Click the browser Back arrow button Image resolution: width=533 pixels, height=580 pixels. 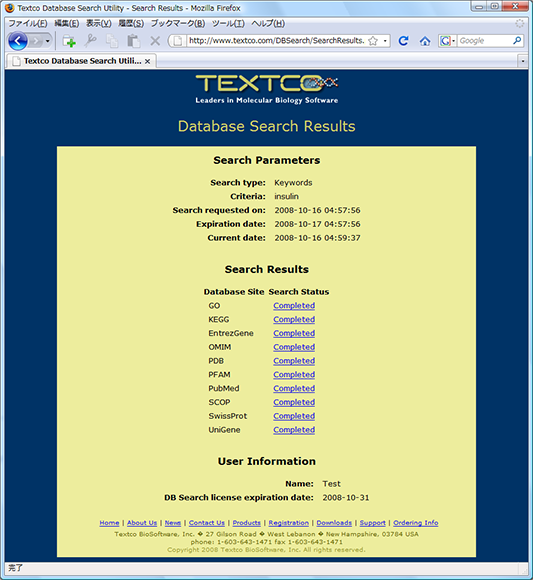[18, 41]
